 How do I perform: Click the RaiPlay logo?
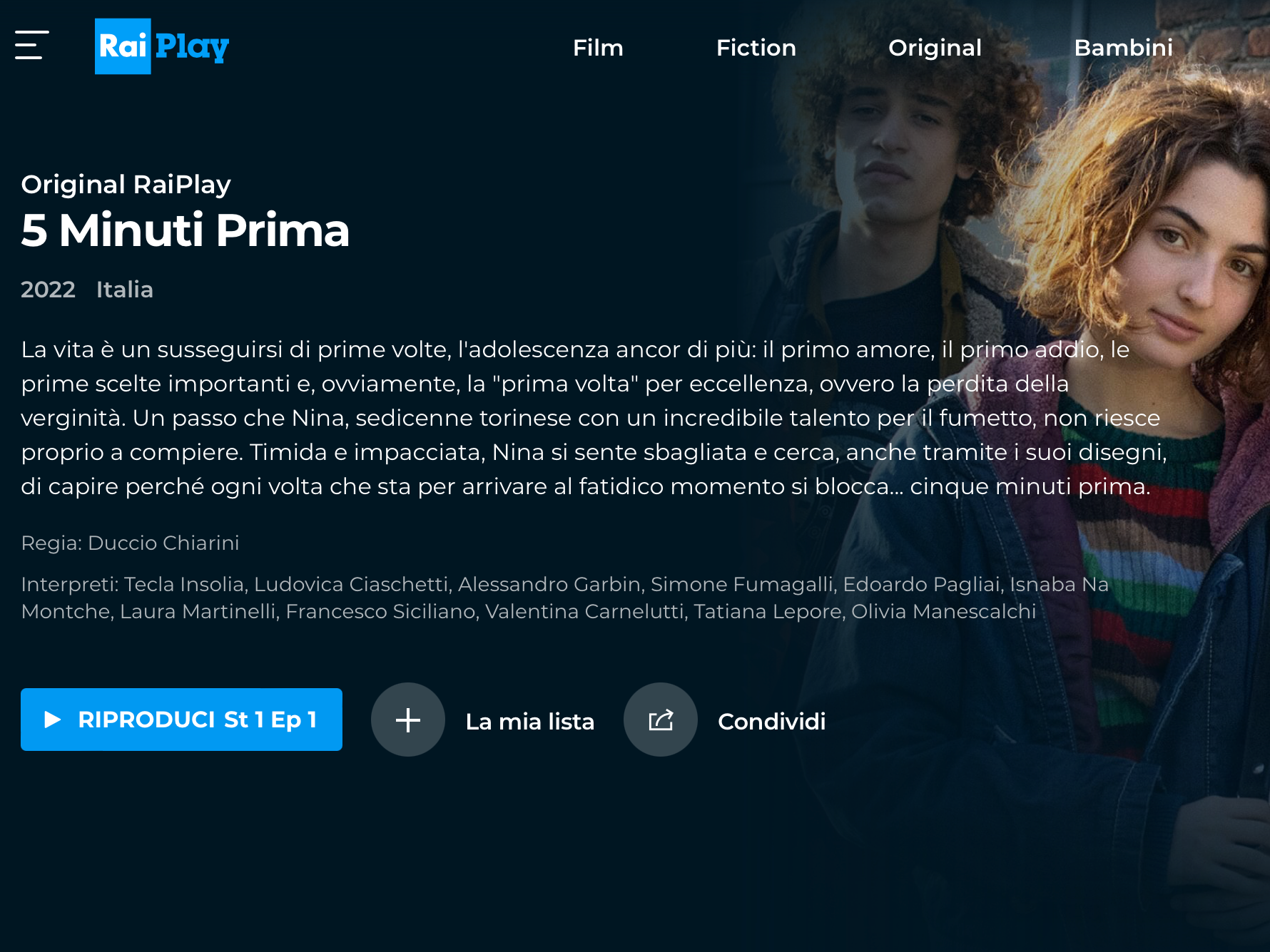click(x=162, y=46)
